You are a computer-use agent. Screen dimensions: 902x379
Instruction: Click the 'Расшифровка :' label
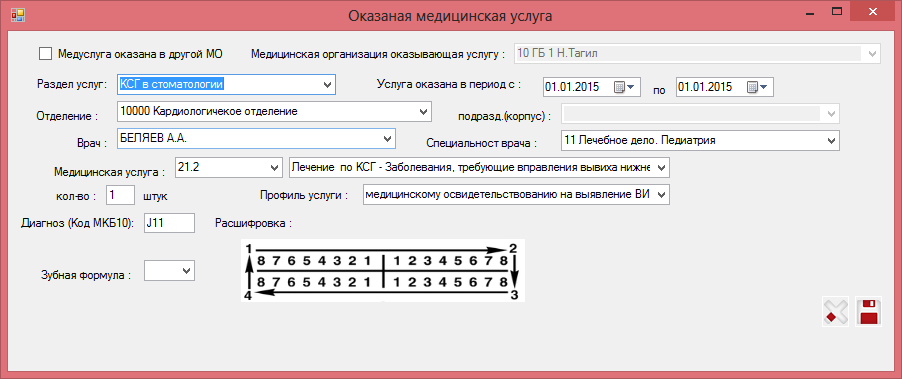(253, 223)
